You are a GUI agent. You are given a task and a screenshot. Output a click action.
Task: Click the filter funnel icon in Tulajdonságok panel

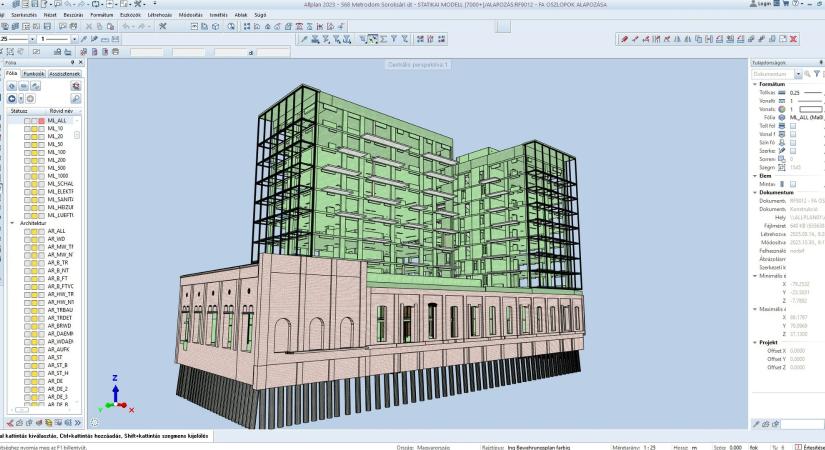(817, 74)
